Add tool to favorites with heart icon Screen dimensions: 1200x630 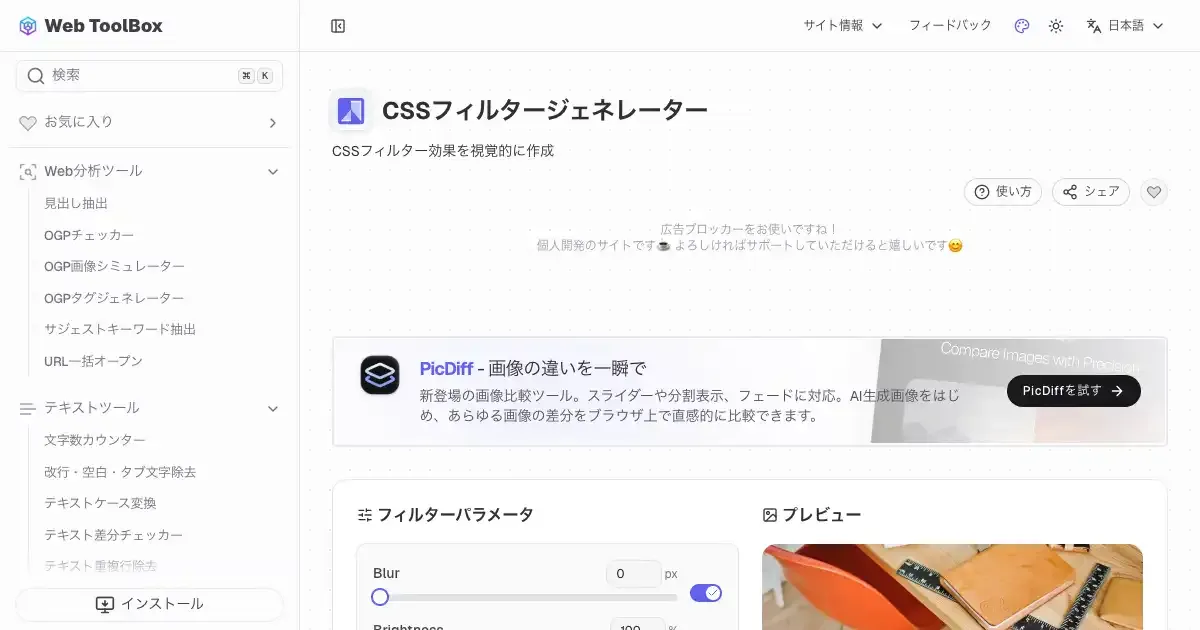[x=1154, y=192]
